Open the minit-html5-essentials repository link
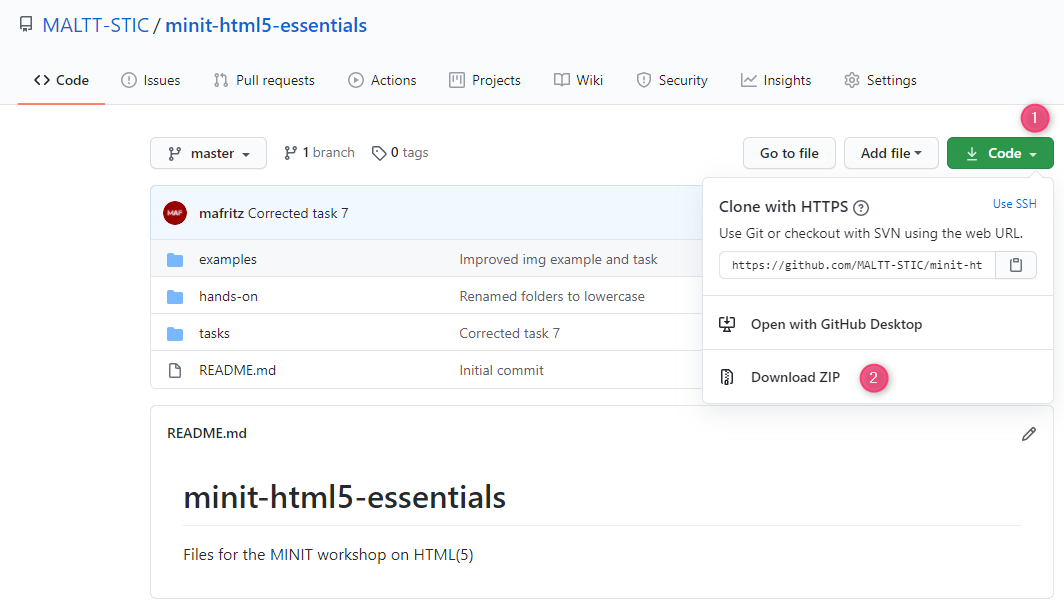 266,25
